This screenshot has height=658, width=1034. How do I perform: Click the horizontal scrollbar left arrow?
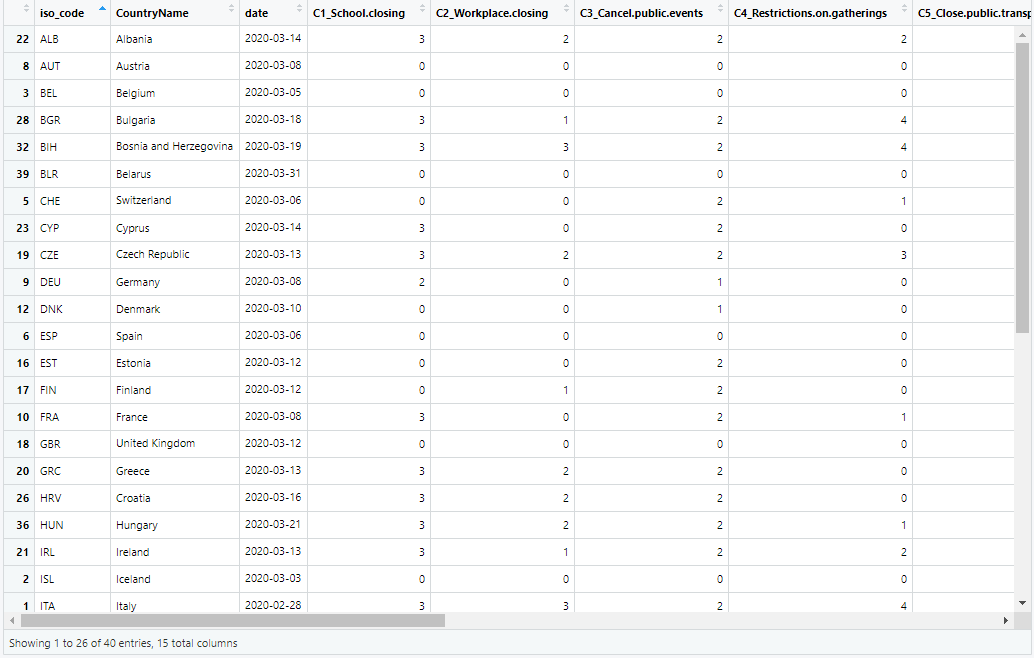point(9,621)
